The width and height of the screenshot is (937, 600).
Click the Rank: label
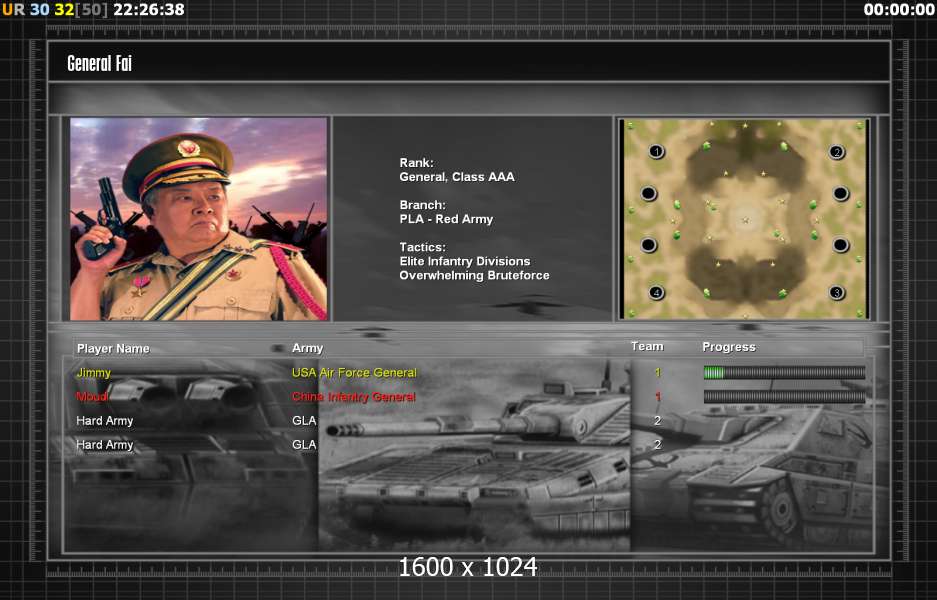(x=417, y=163)
